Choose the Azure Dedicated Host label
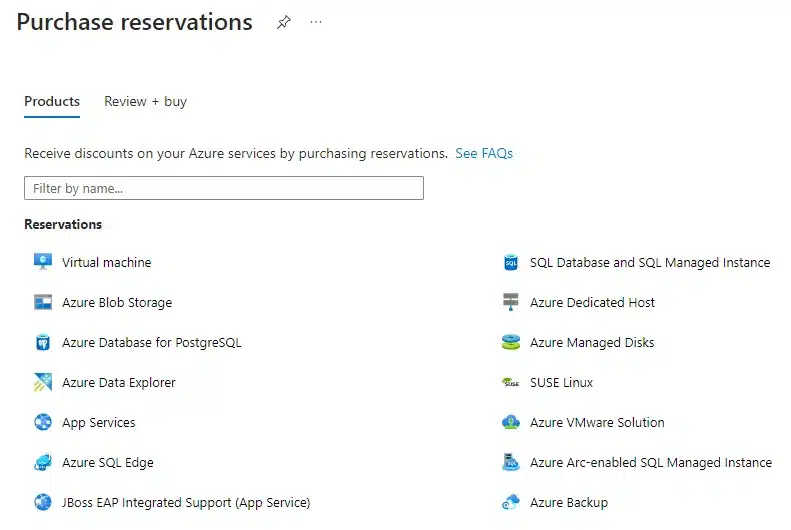 point(592,303)
